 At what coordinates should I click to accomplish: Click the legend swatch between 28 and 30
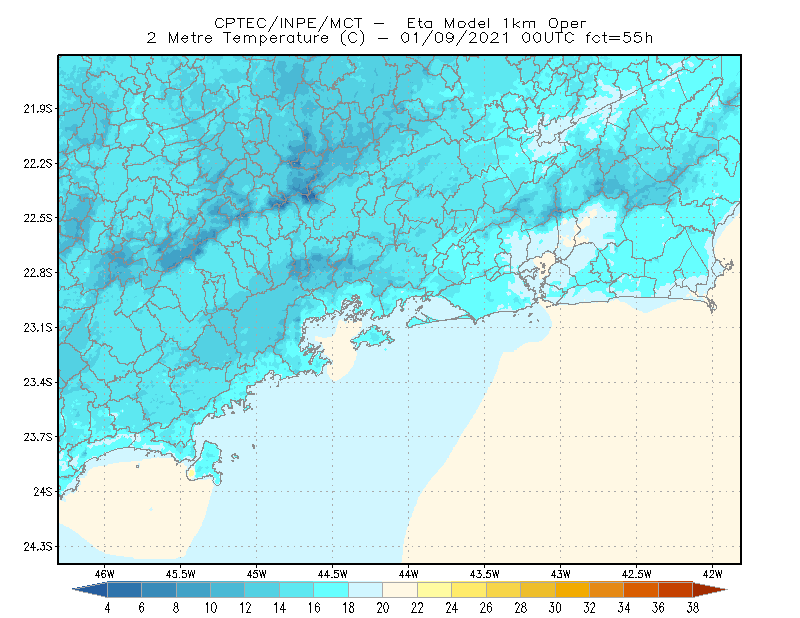[x=538, y=590]
